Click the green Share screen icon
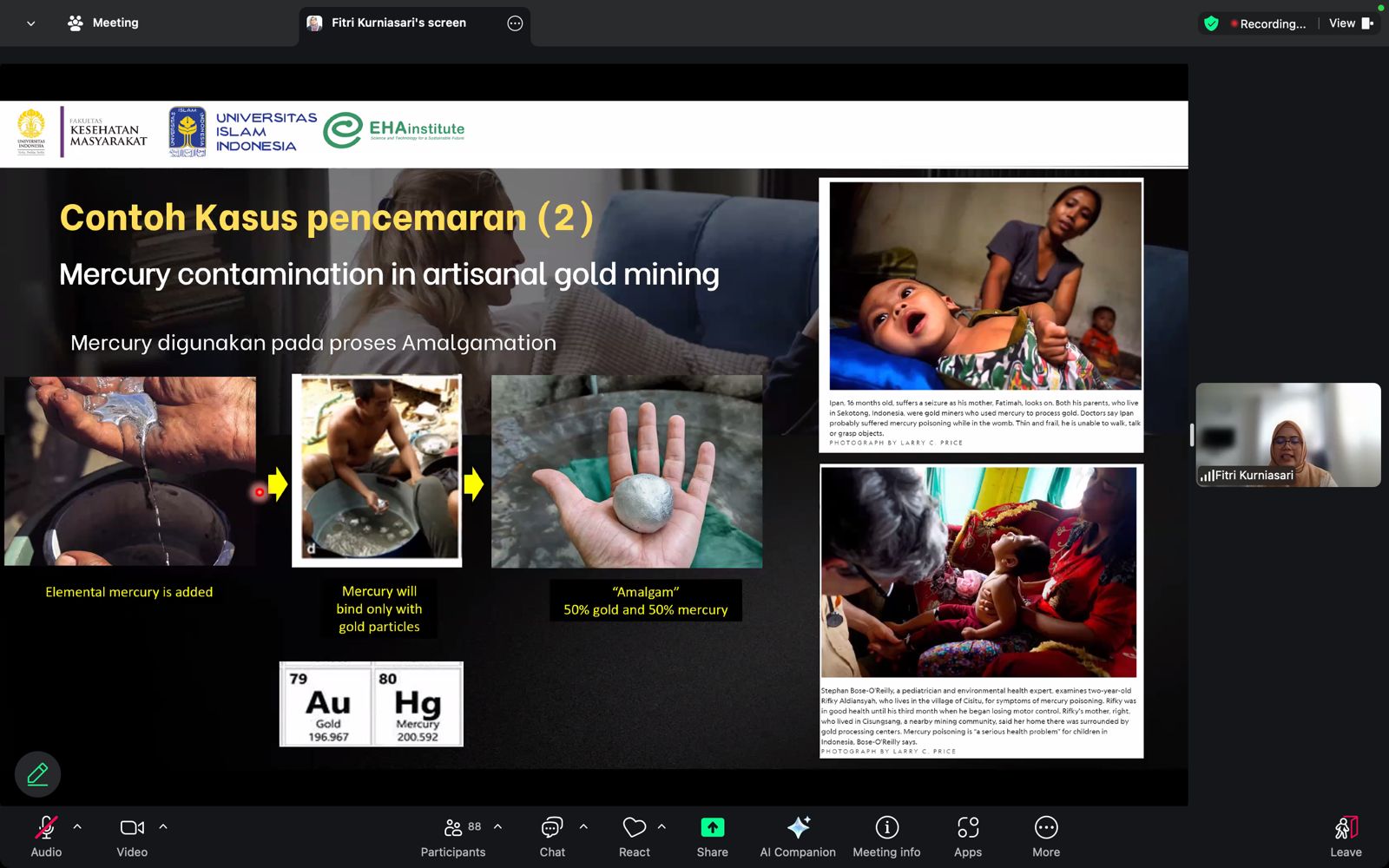1389x868 pixels. (x=712, y=827)
